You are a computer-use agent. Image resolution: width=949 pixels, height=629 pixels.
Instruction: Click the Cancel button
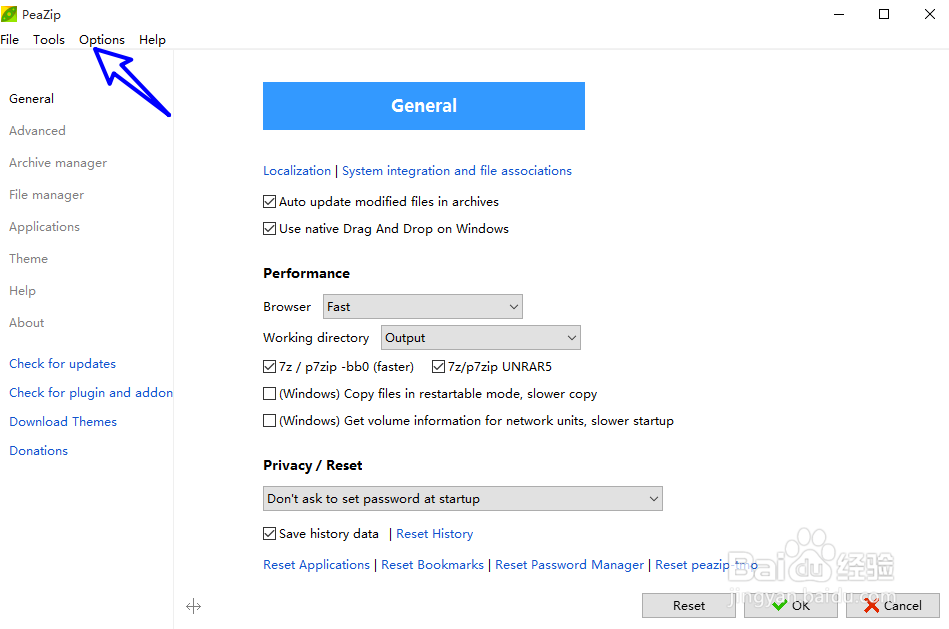coord(893,606)
